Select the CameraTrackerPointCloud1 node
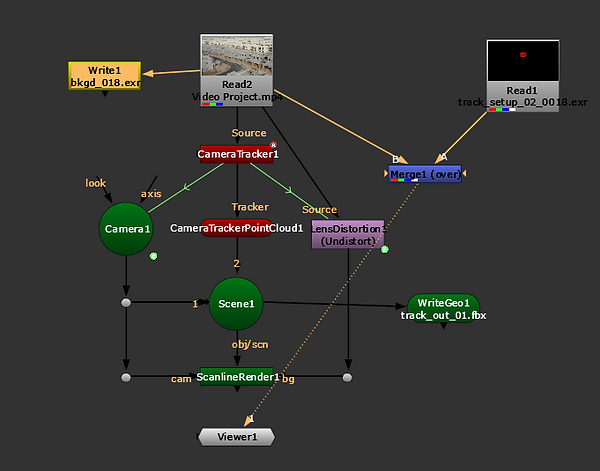The height and width of the screenshot is (471, 600). point(236,228)
